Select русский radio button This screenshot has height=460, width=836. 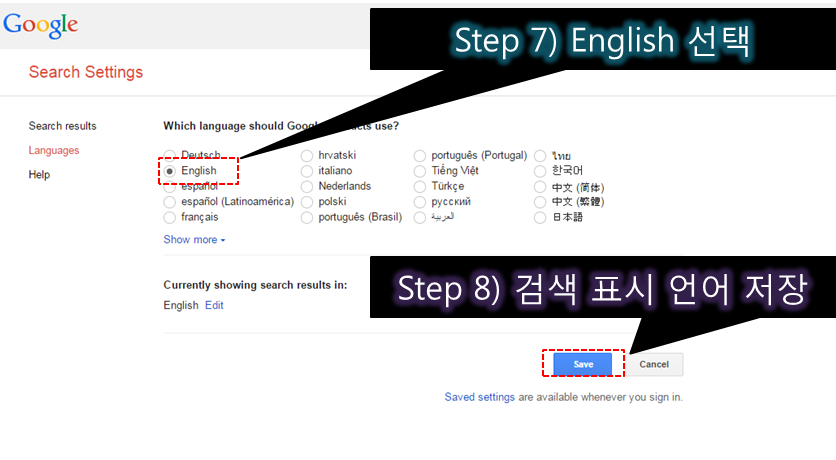point(420,202)
